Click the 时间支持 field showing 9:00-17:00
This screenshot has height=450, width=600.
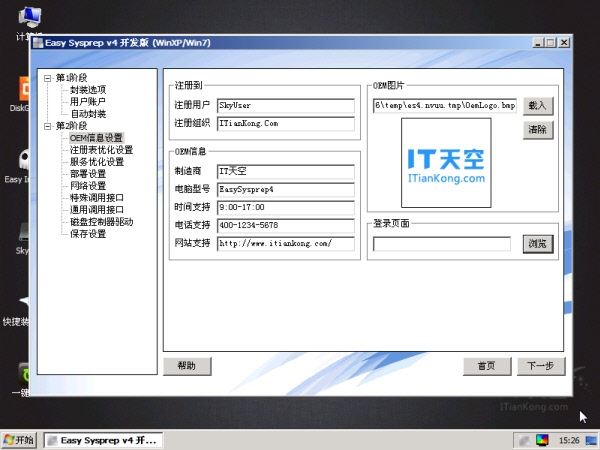point(286,207)
